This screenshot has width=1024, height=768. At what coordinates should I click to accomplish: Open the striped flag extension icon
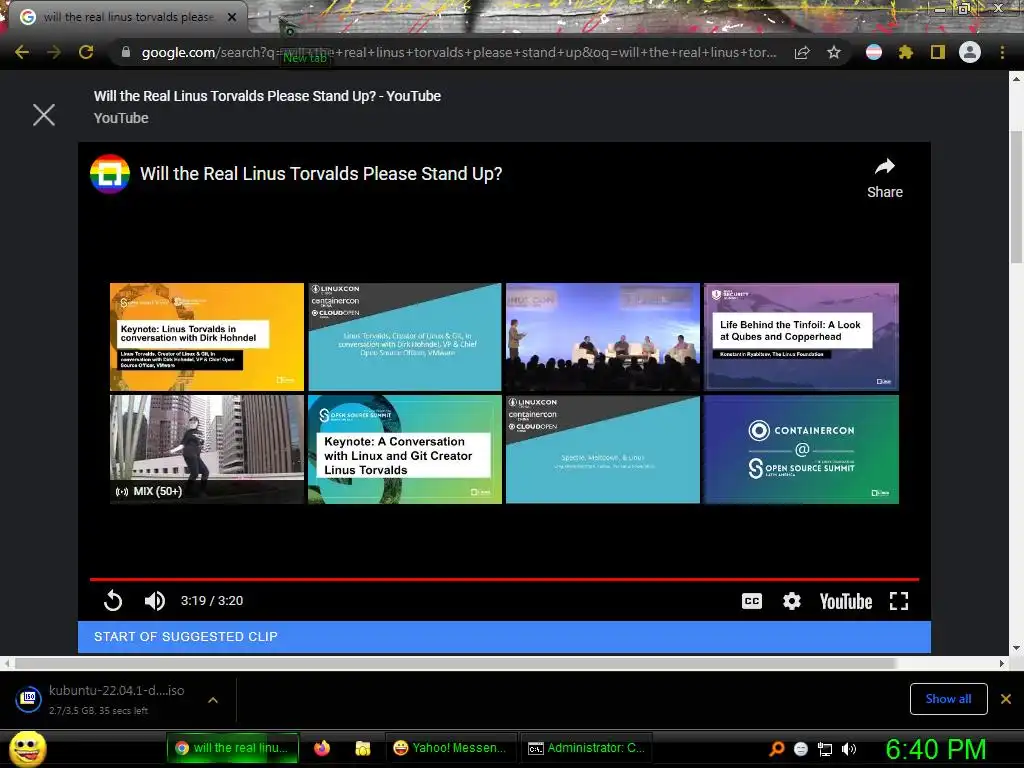click(874, 52)
